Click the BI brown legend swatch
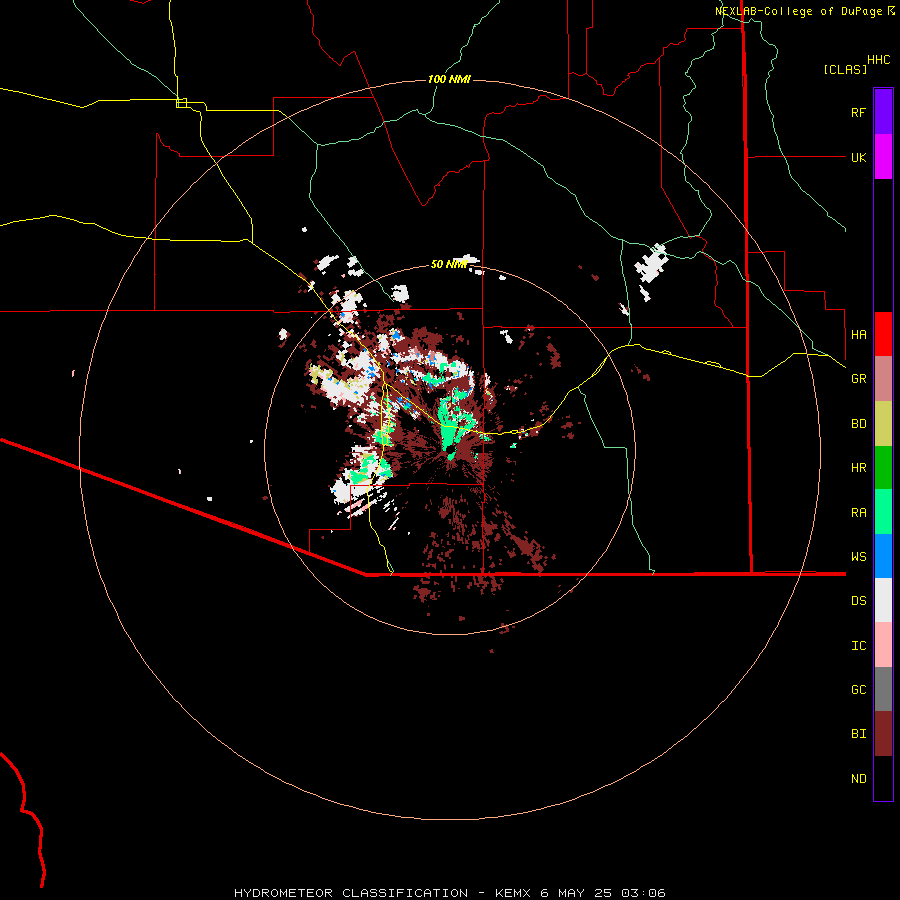The width and height of the screenshot is (900, 900). (883, 734)
